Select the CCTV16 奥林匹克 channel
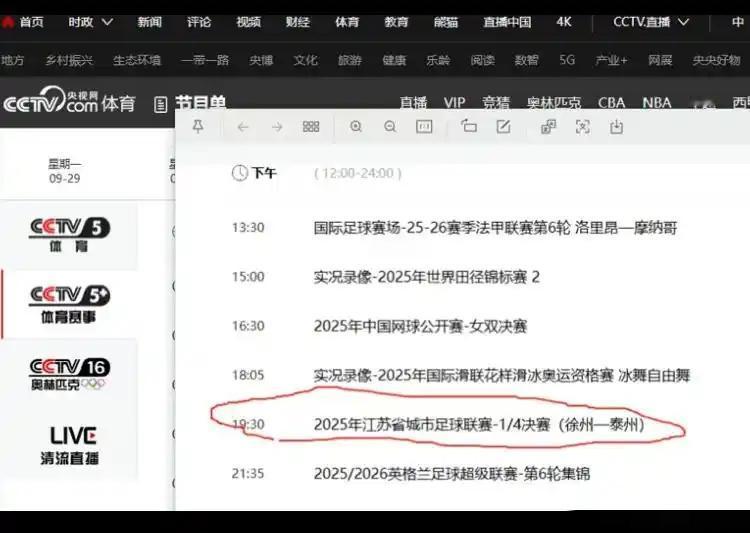Screen dimensions: 750x533 click(x=69, y=374)
